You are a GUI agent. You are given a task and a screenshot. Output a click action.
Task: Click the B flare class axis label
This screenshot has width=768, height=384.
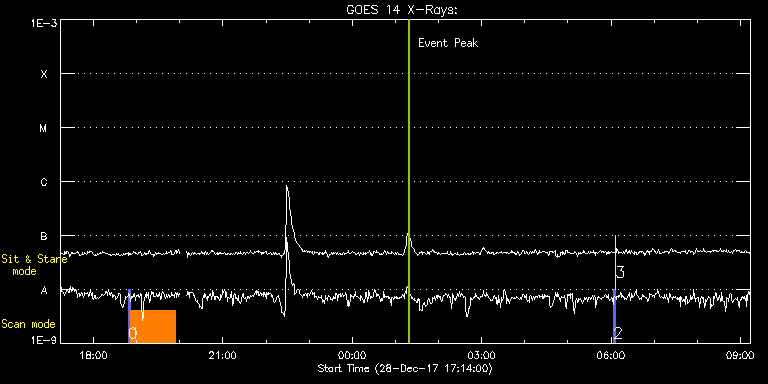(x=44, y=236)
